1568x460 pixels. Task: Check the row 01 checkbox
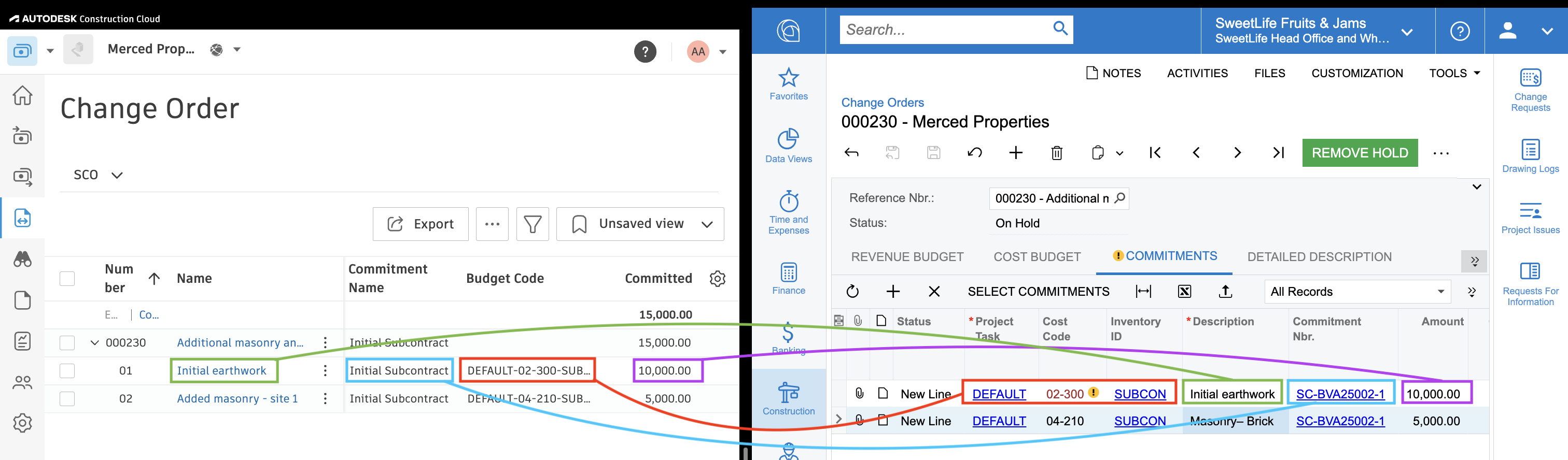point(67,370)
